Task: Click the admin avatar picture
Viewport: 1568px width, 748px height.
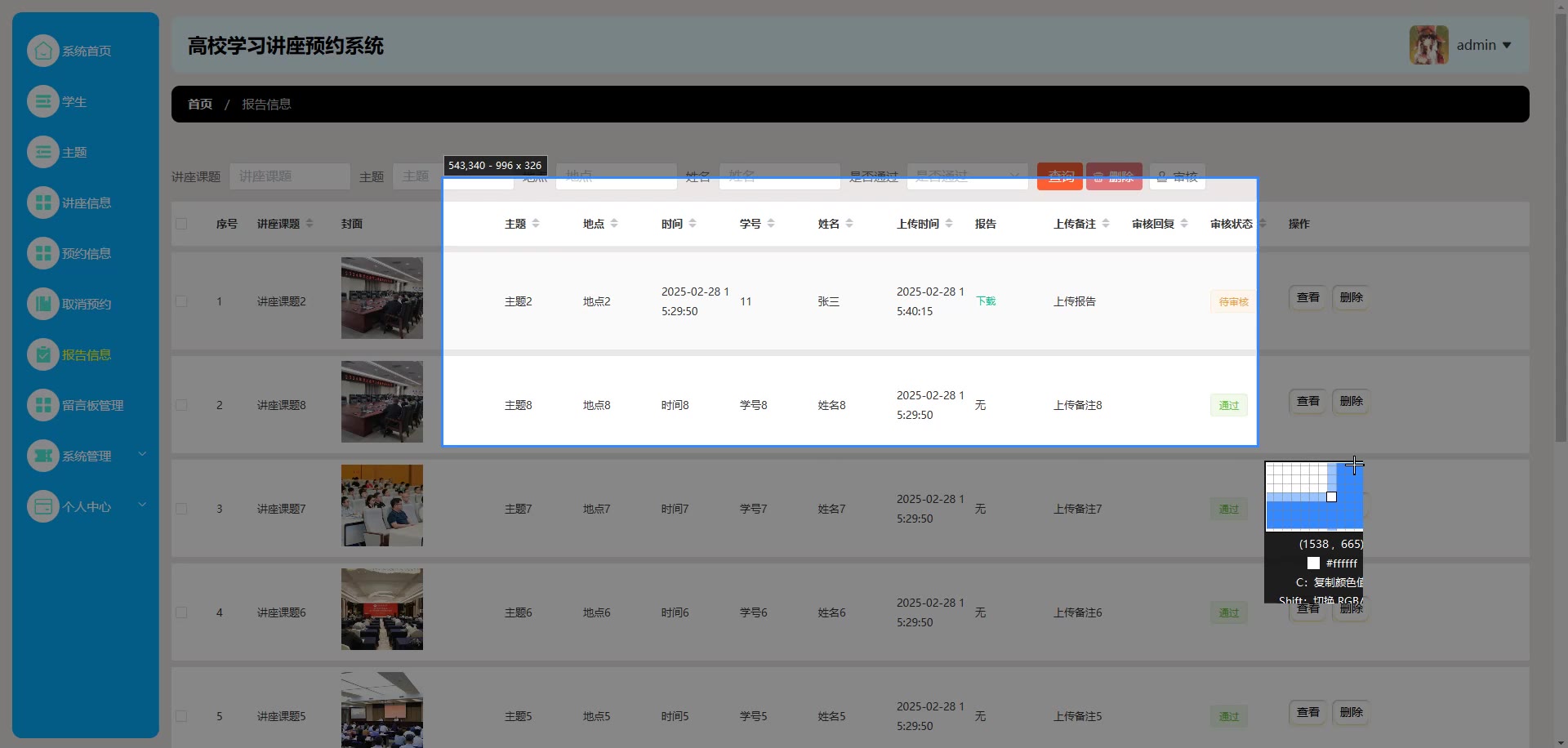Action: (x=1428, y=45)
